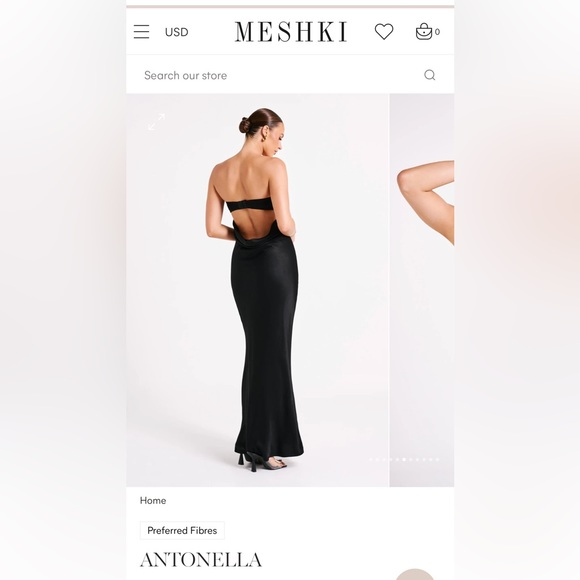Open the wishlist heart icon
This screenshot has height=580, width=580.
(x=384, y=31)
